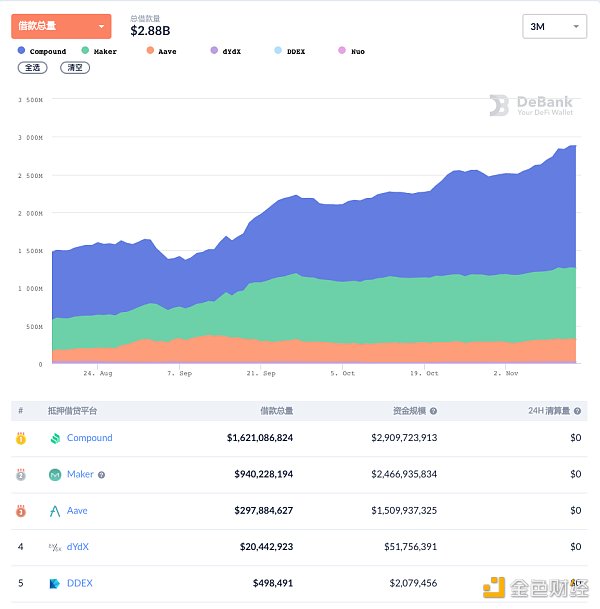Sort by 抵押借贷平台 column header
The image size is (600, 609).
pos(72,411)
